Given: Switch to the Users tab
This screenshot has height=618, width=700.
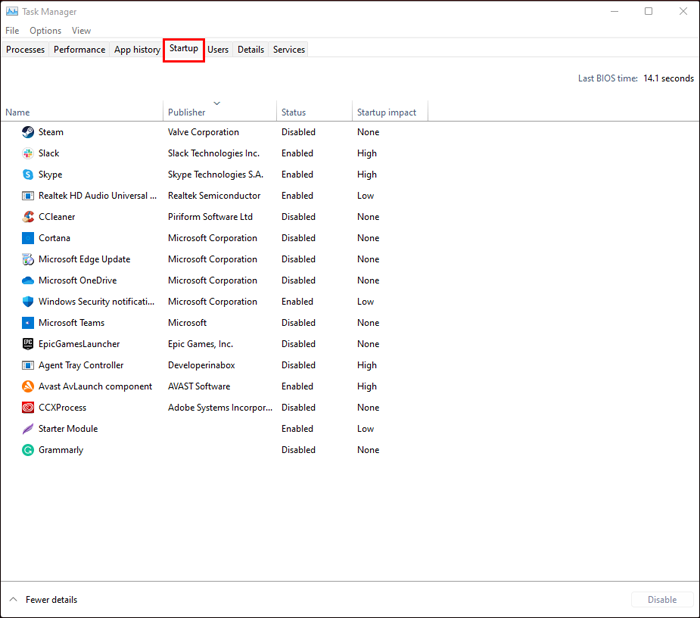Looking at the screenshot, I should point(218,50).
